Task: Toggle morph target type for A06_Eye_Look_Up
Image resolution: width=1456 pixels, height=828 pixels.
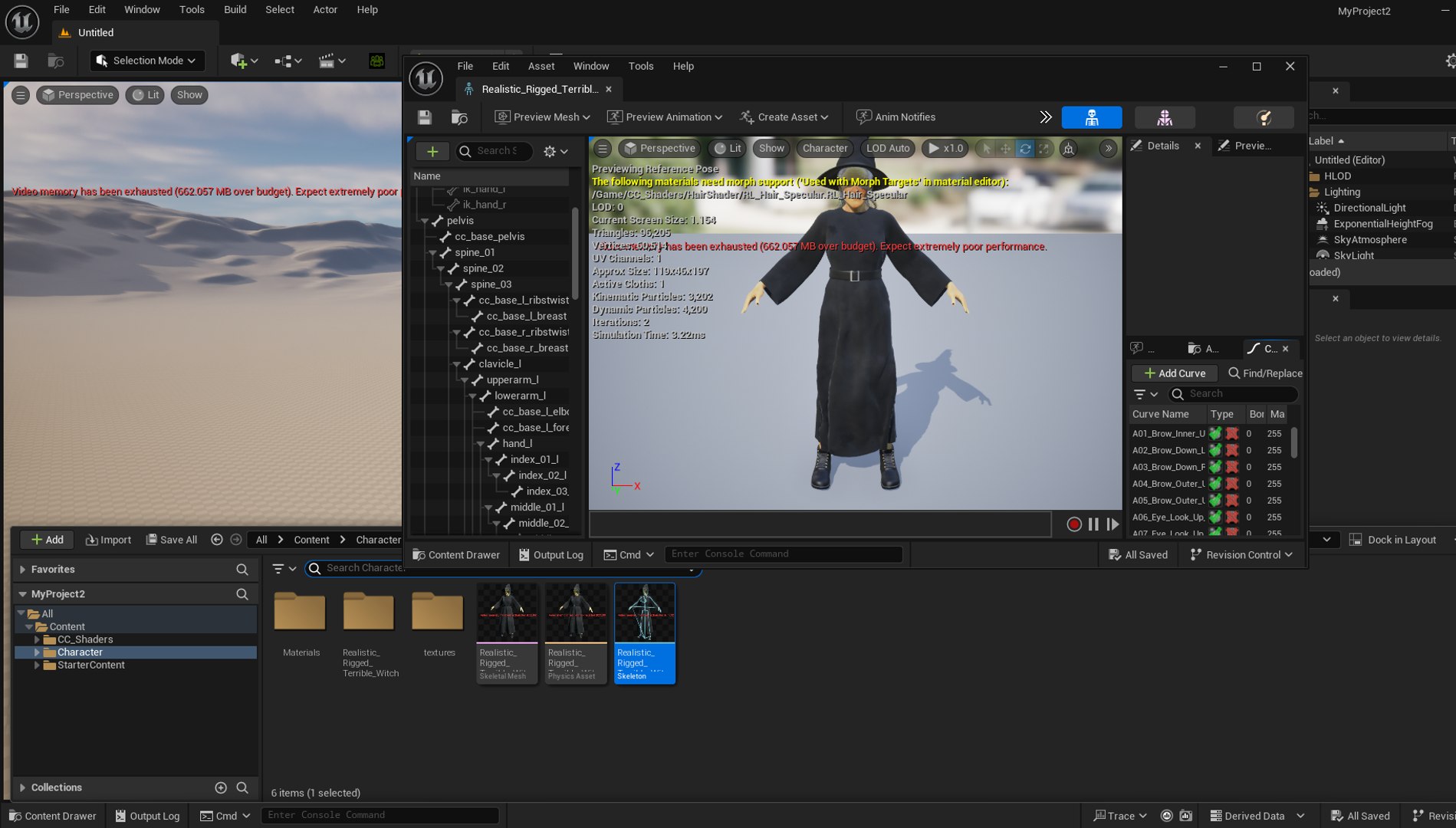Action: coord(1215,517)
